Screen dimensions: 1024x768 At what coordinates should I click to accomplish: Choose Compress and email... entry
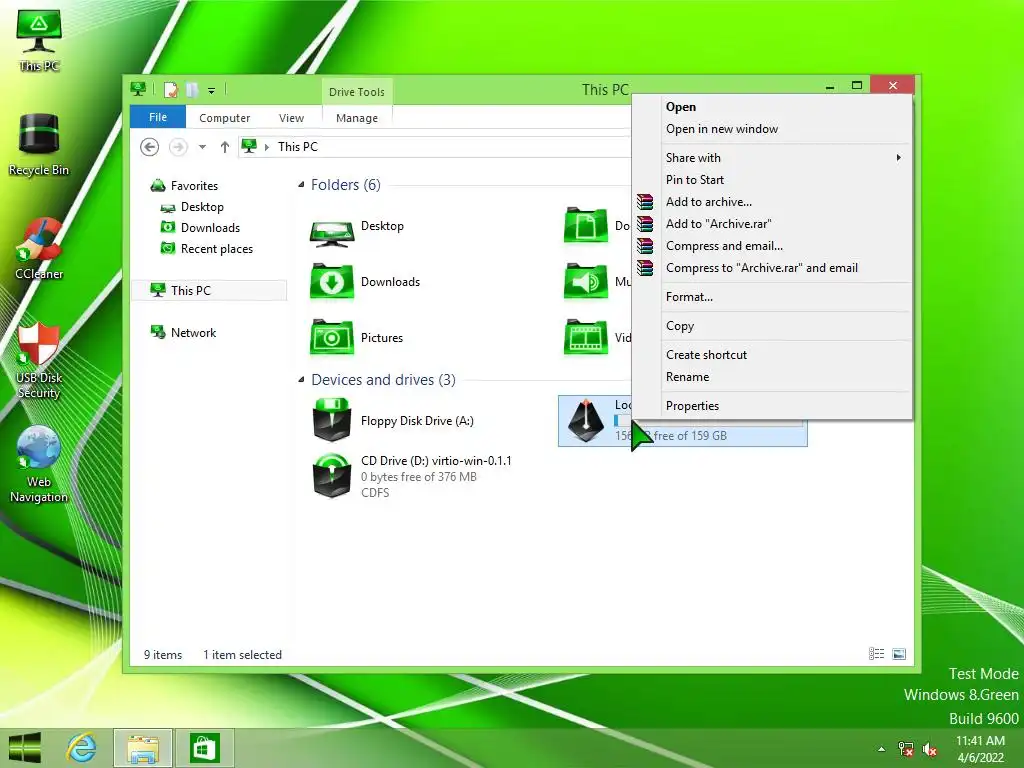click(771, 246)
